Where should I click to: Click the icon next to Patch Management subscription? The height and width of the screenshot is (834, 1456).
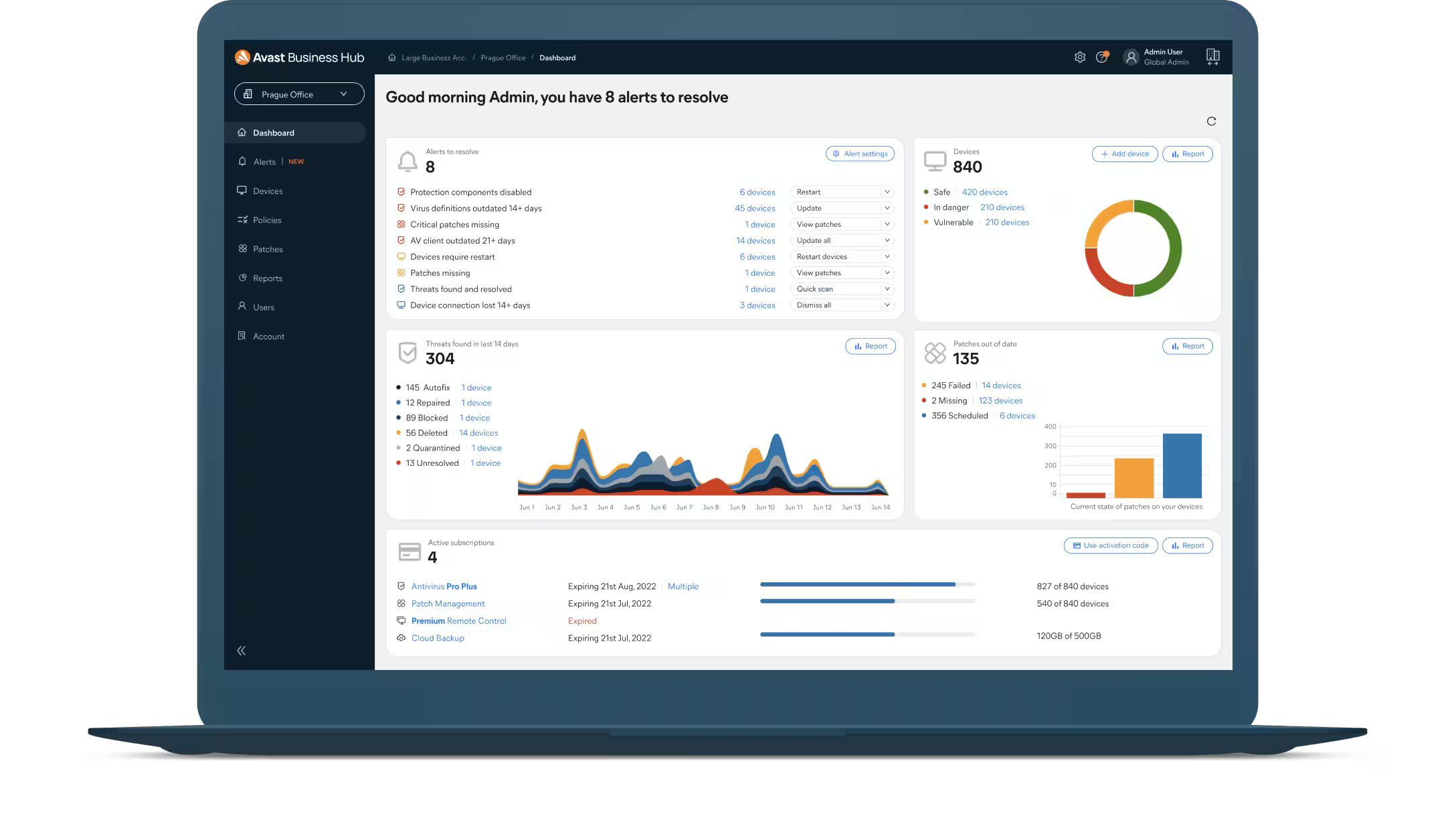coord(401,603)
